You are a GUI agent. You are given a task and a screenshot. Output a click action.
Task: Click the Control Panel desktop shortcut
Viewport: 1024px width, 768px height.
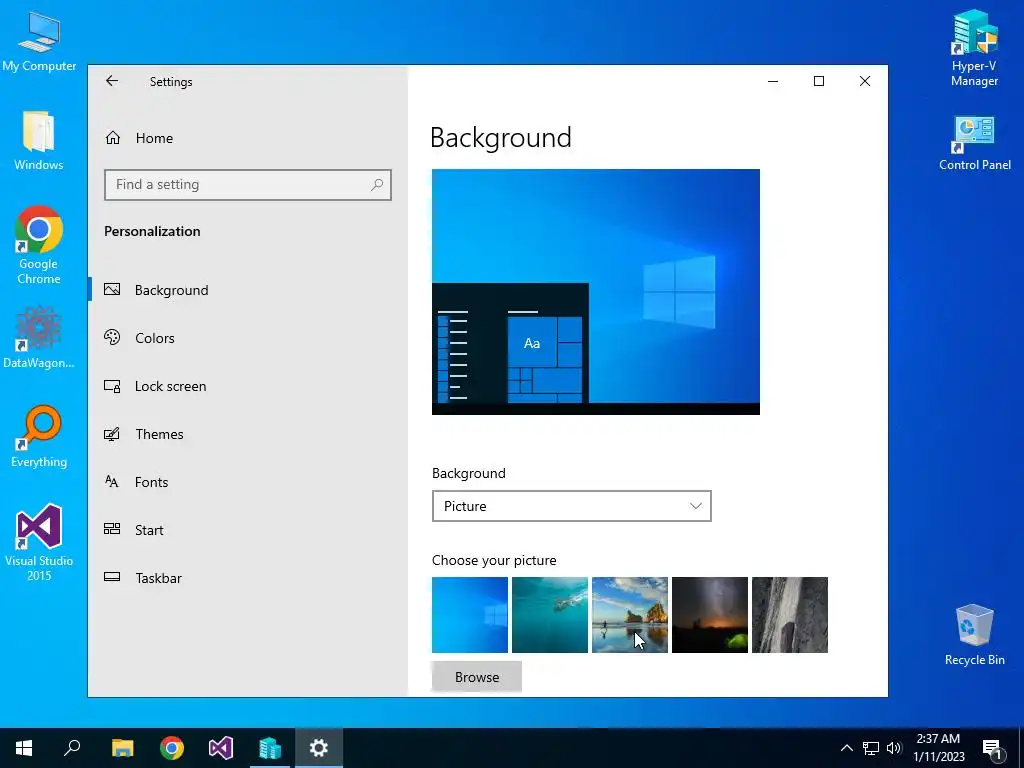974,143
